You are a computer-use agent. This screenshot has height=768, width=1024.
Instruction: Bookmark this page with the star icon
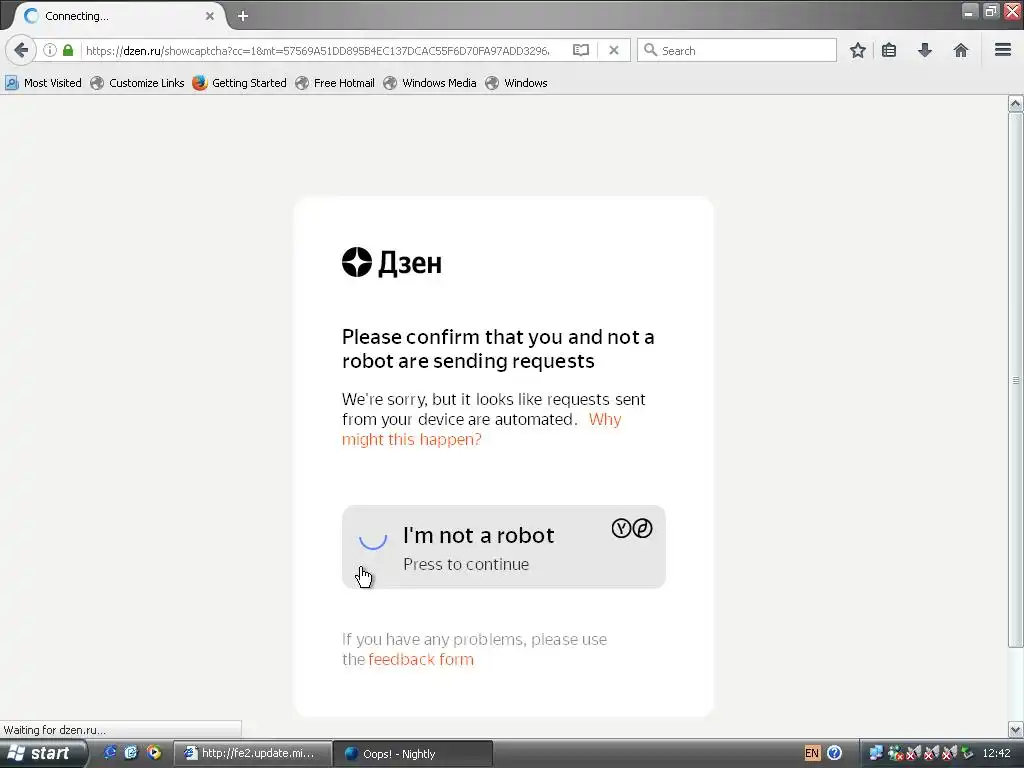[x=857, y=50]
